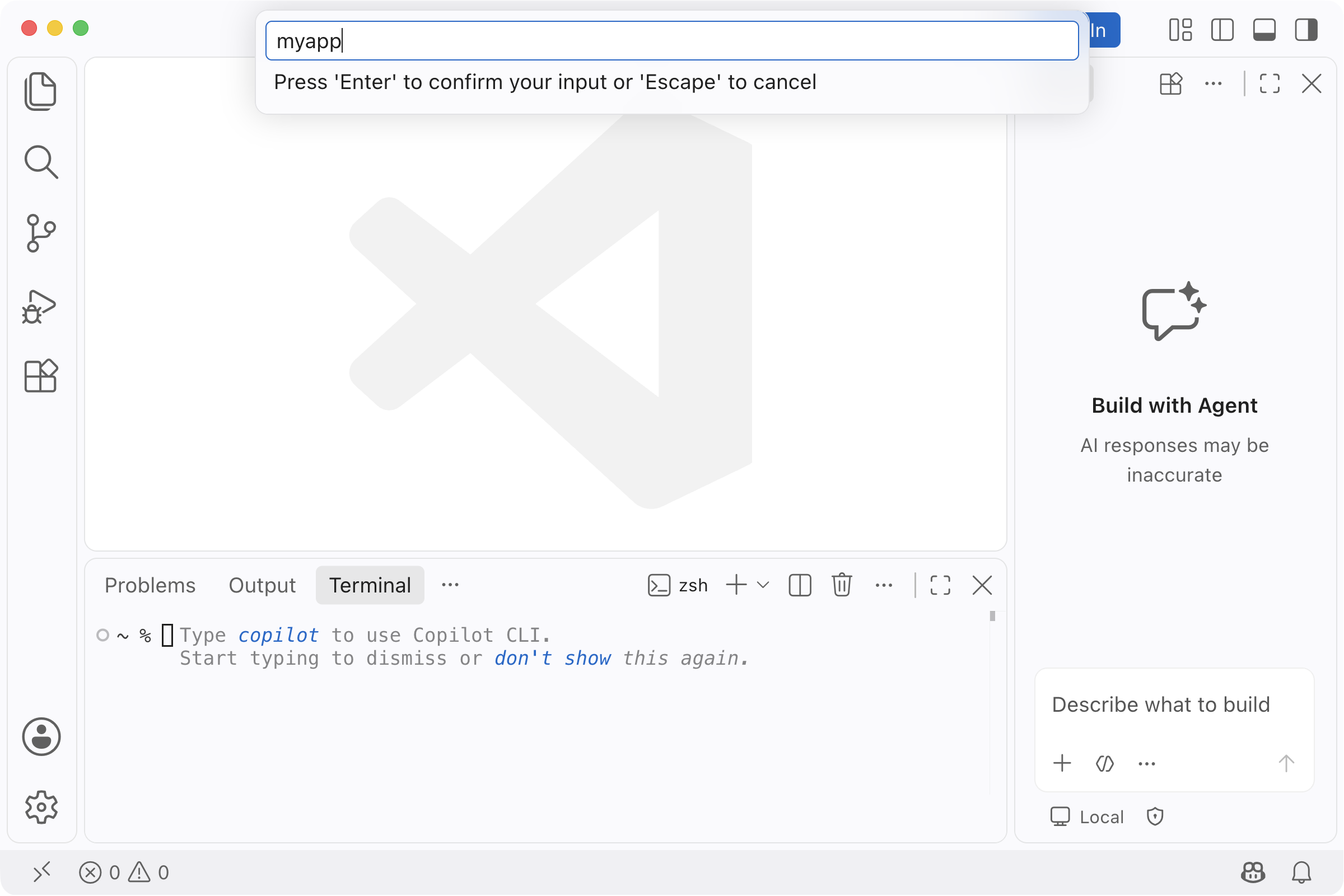This screenshot has height=896, width=1344.
Task: Send the chat message arrow
Action: coord(1286,763)
